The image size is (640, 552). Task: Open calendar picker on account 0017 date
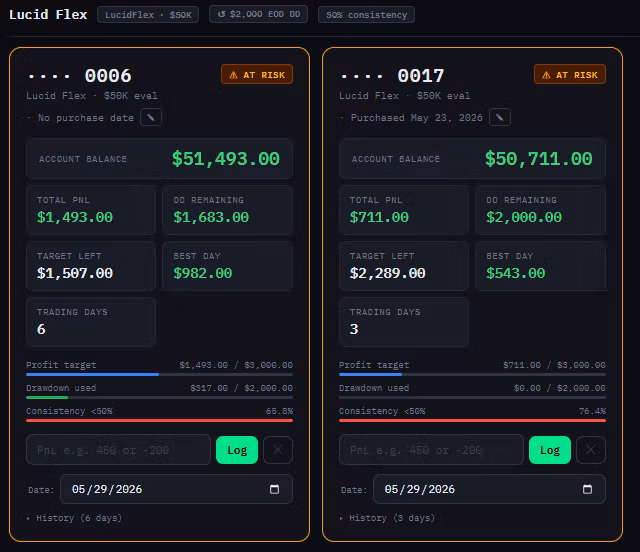pyautogui.click(x=587, y=489)
